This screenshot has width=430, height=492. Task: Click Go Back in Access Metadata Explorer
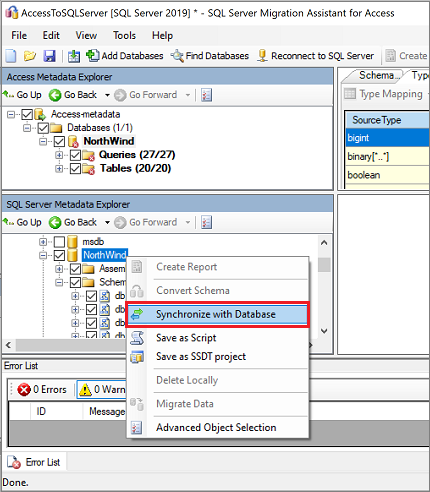click(x=73, y=95)
